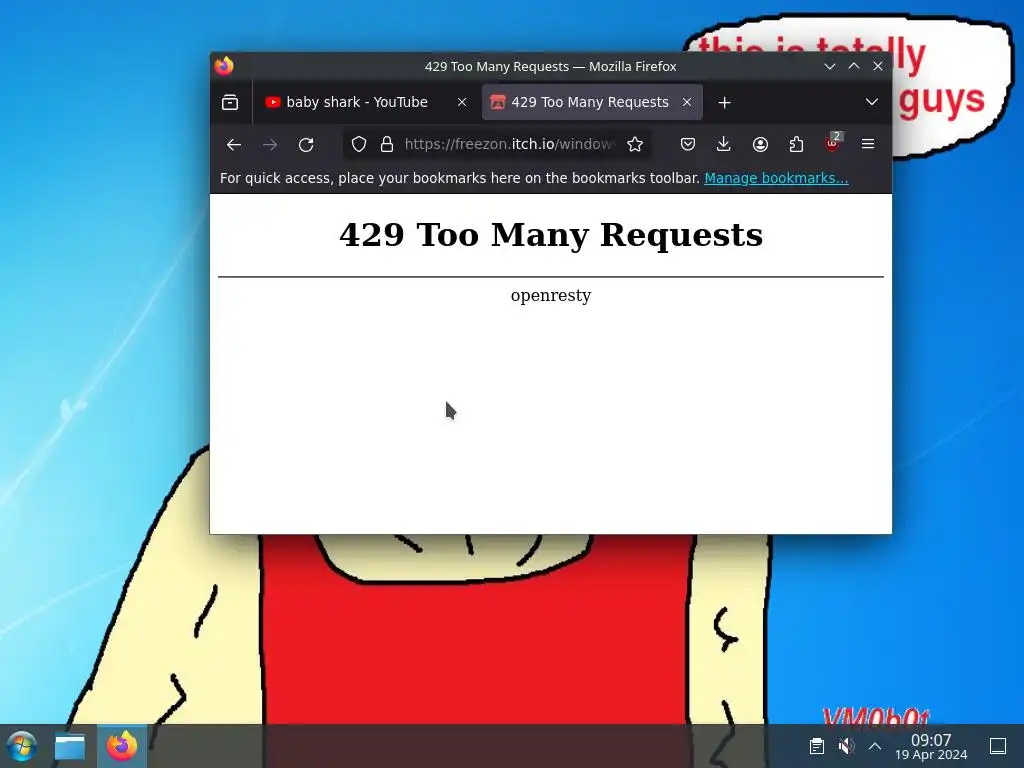Open clipboard tray icon
This screenshot has width=1024, height=768.
tap(816, 746)
